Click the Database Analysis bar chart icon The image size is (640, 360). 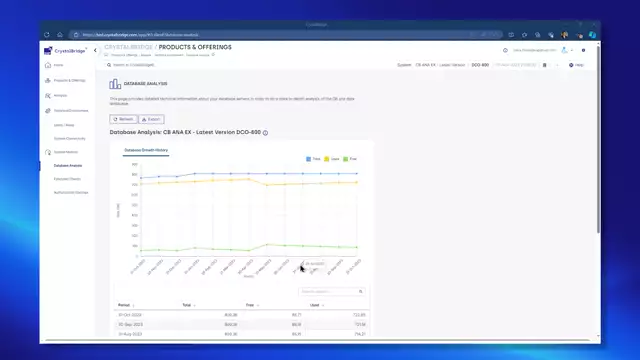(x=115, y=84)
